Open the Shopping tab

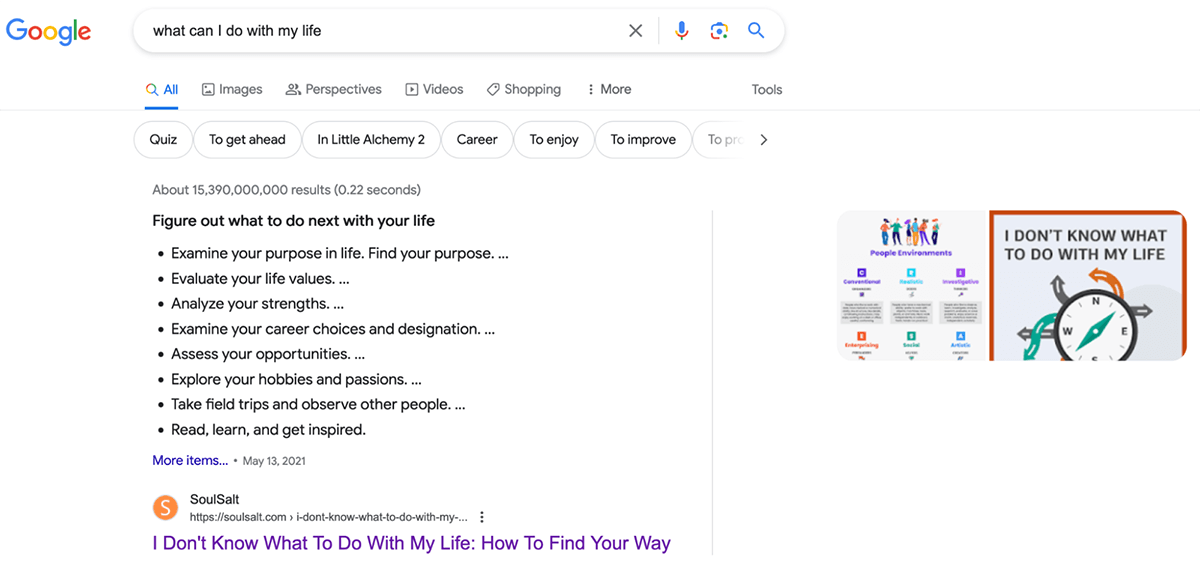click(523, 89)
